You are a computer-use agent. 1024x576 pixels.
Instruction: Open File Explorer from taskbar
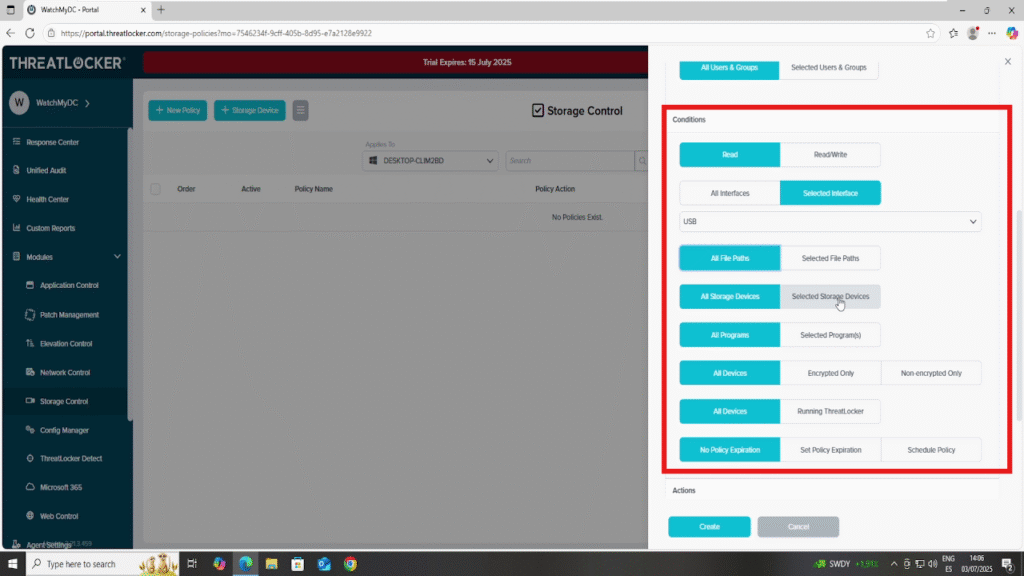point(272,564)
